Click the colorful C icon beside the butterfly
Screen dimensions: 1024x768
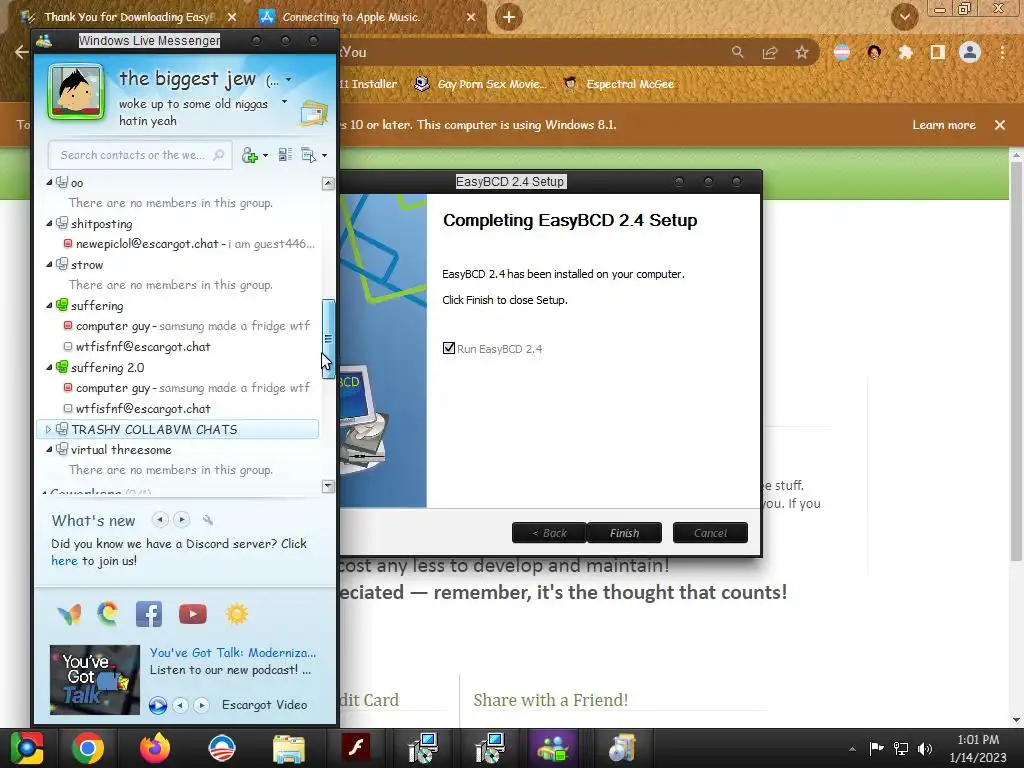point(108,614)
